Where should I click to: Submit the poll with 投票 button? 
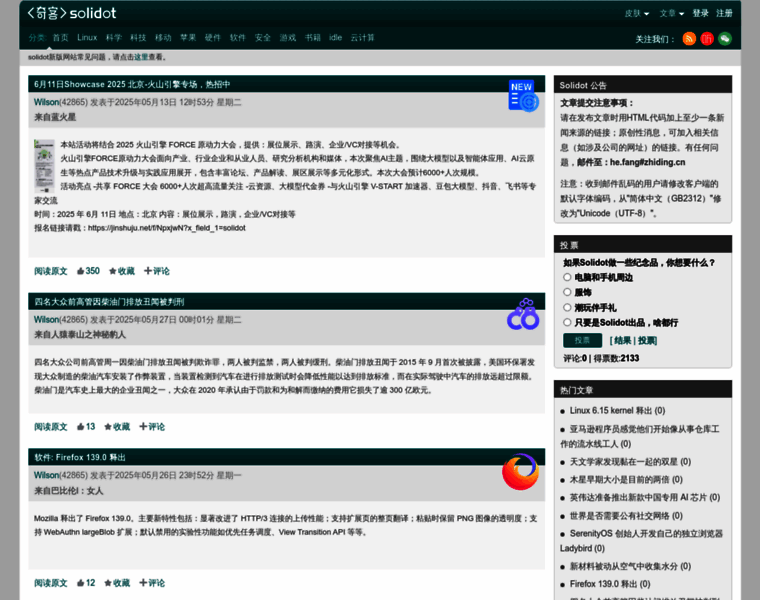click(x=582, y=340)
